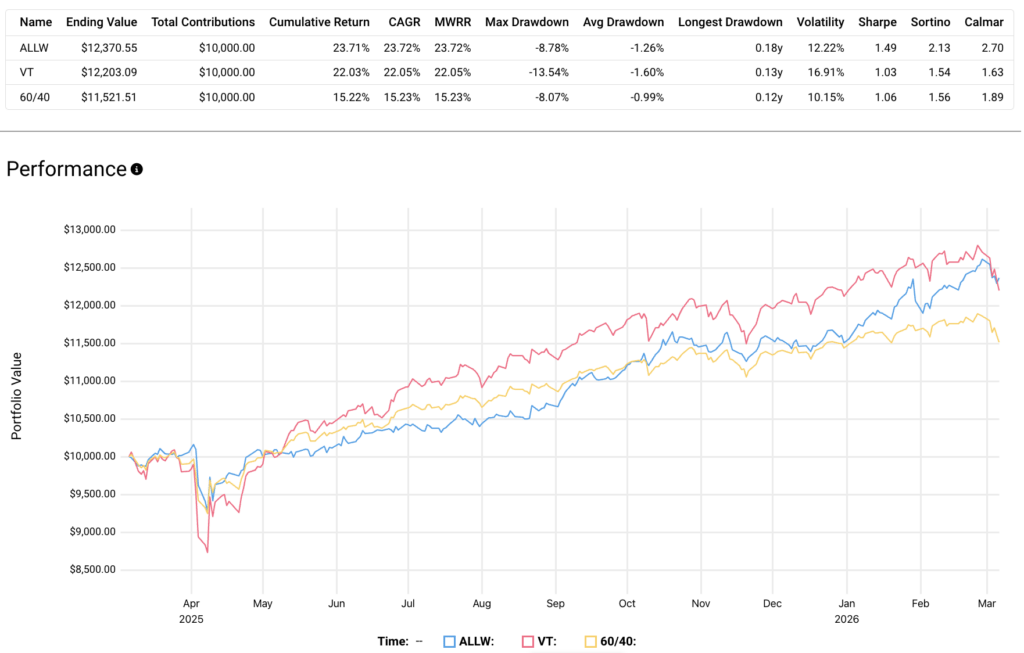
Task: Click the Longest Drawdown column header
Action: [x=730, y=22]
